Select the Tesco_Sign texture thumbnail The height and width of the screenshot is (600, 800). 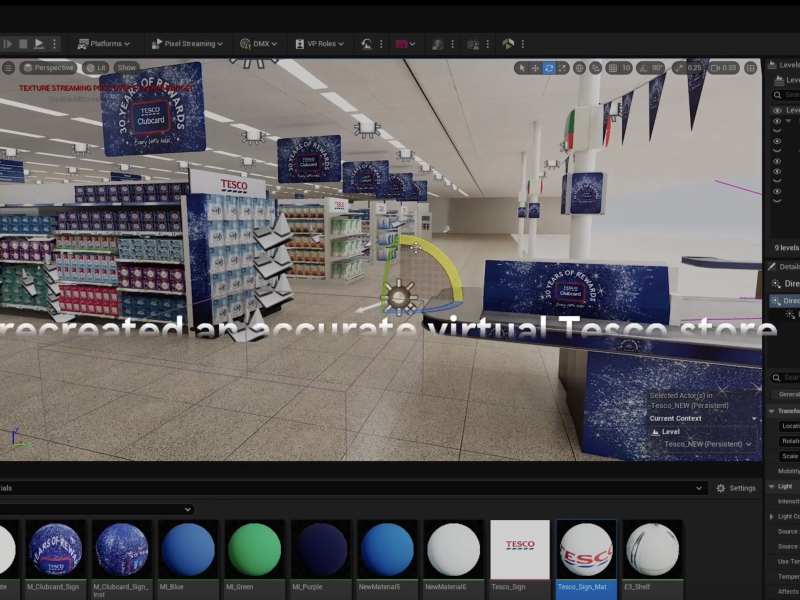point(519,550)
